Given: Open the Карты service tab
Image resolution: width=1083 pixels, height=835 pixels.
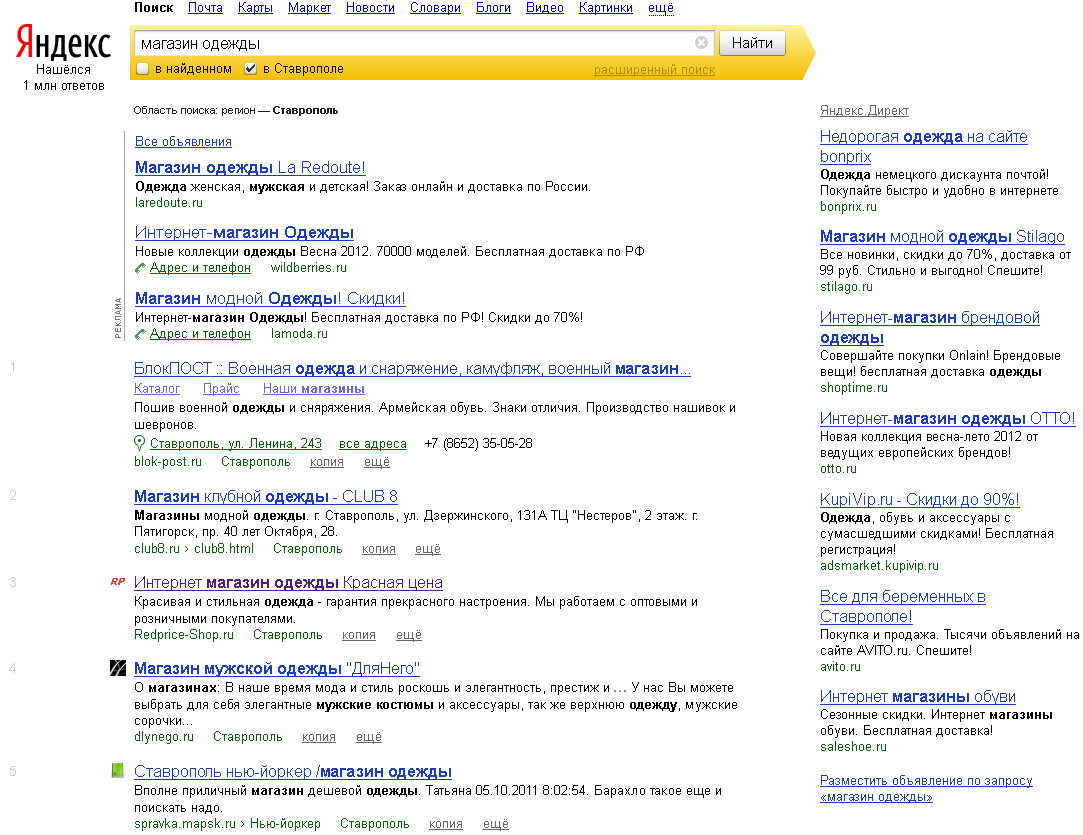Looking at the screenshot, I should pos(255,8).
